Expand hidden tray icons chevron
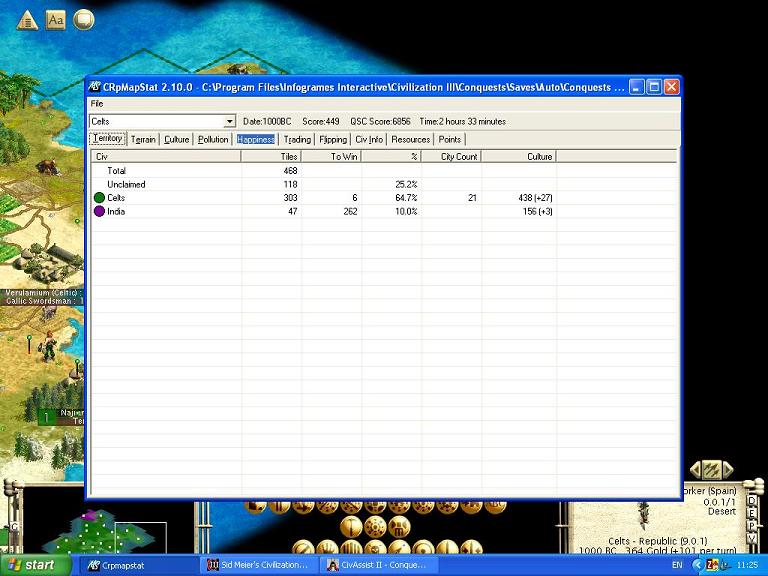 coord(697,565)
